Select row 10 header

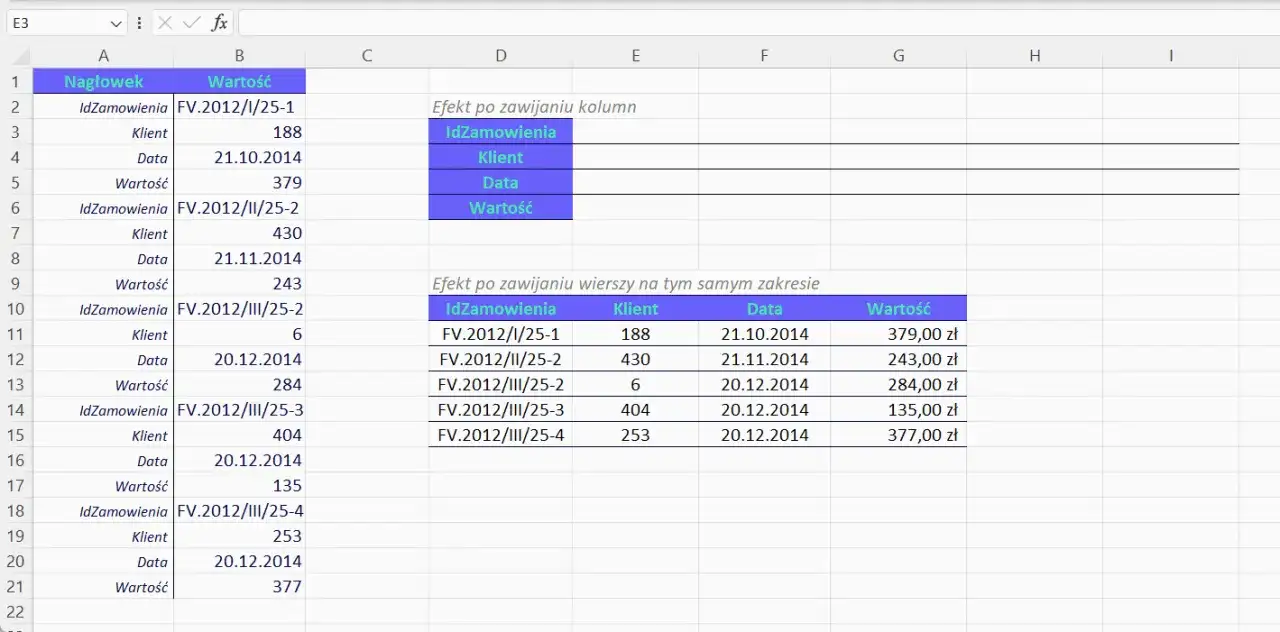16,309
